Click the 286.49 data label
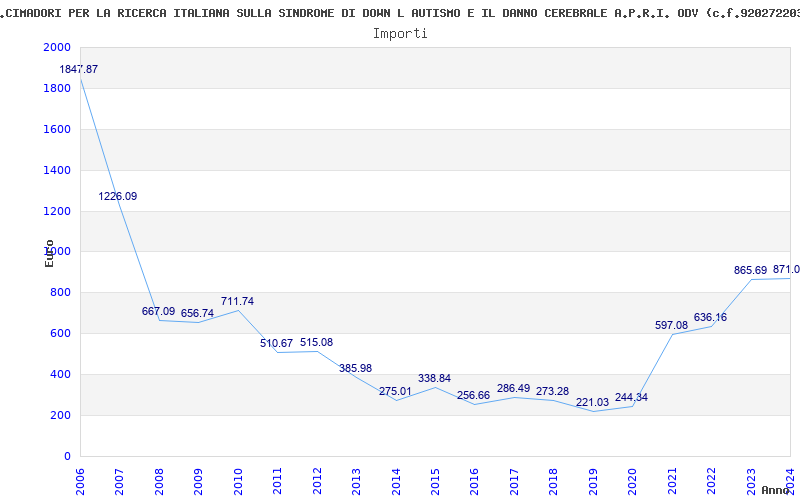 click(x=513, y=389)
